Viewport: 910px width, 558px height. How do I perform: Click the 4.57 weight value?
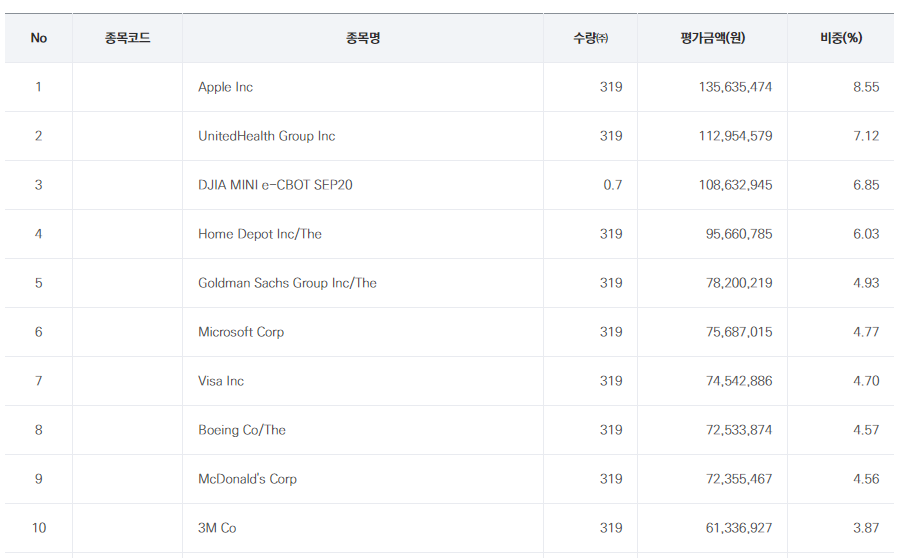[866, 430]
